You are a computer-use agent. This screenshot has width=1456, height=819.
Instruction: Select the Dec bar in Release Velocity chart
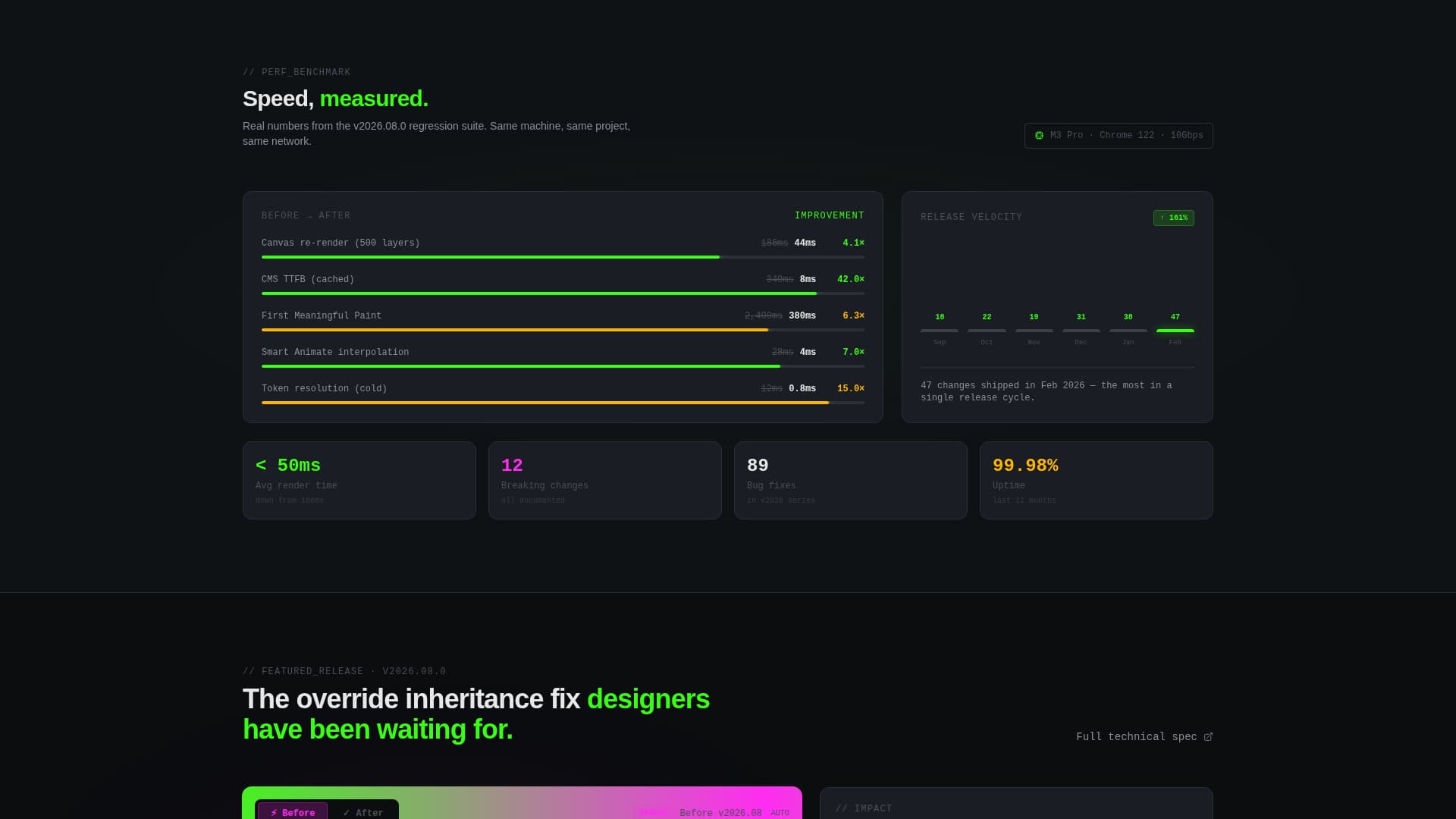point(1081,331)
